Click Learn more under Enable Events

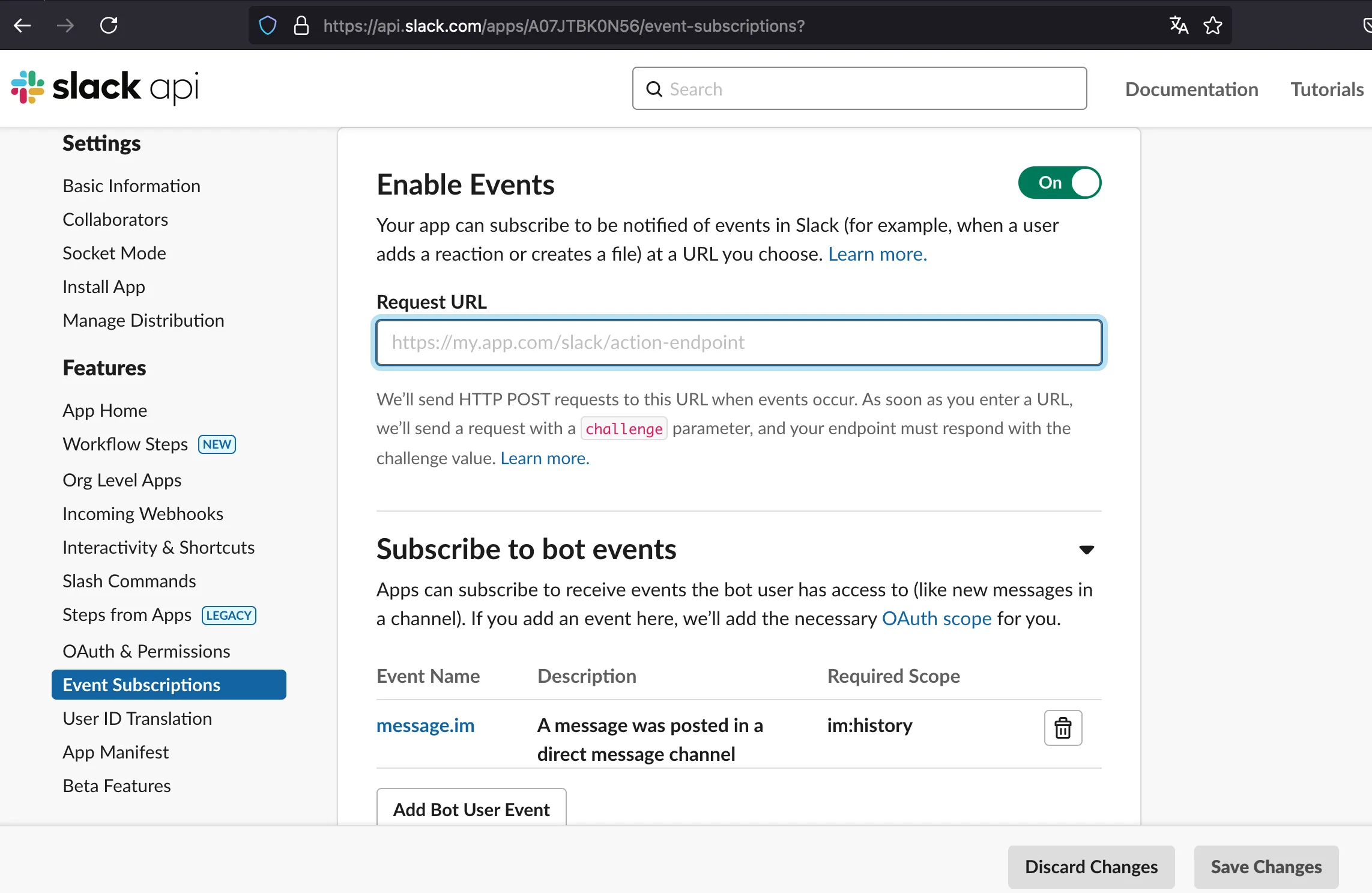(x=877, y=254)
